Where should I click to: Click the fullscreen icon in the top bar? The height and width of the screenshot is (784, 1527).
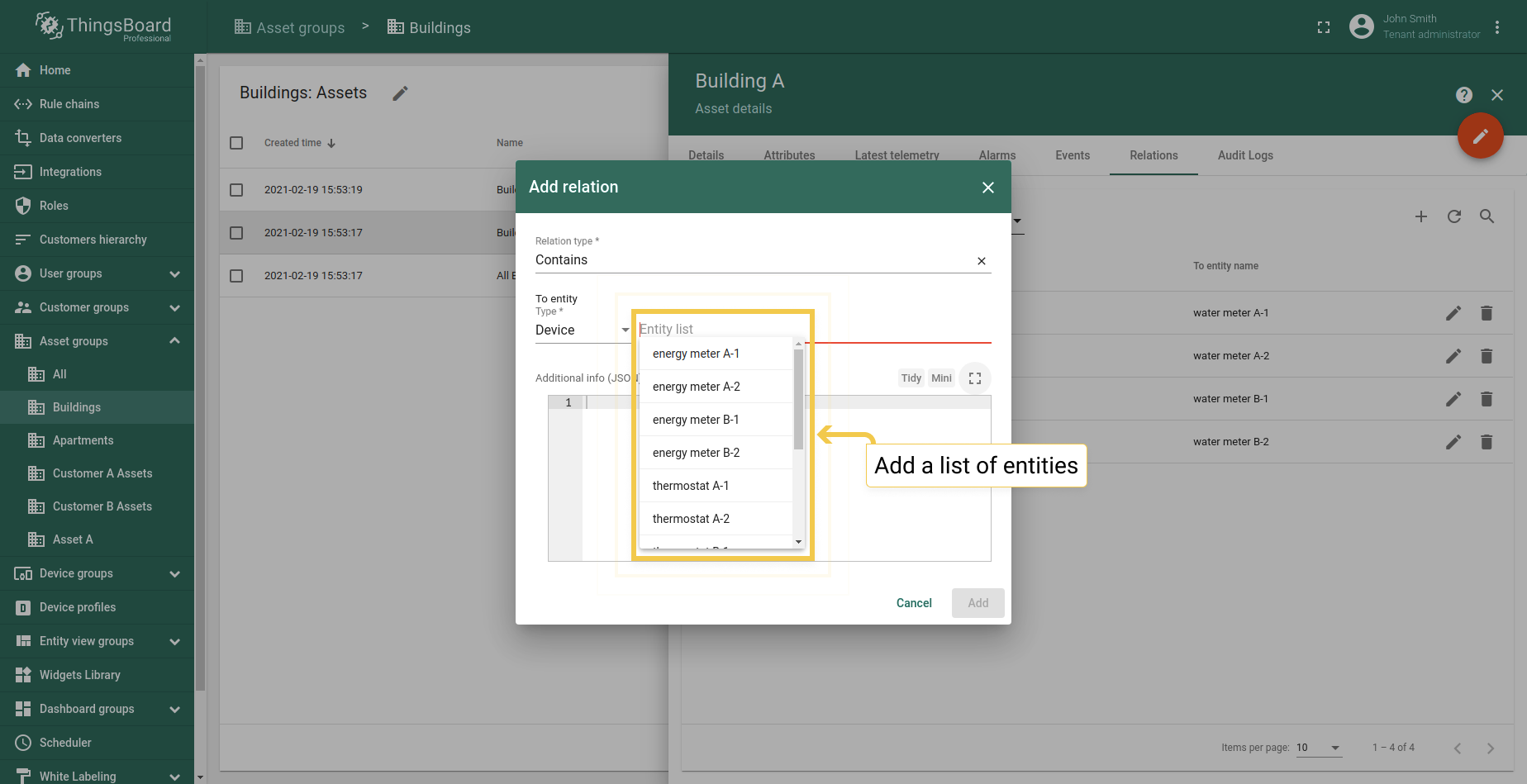click(x=1324, y=27)
